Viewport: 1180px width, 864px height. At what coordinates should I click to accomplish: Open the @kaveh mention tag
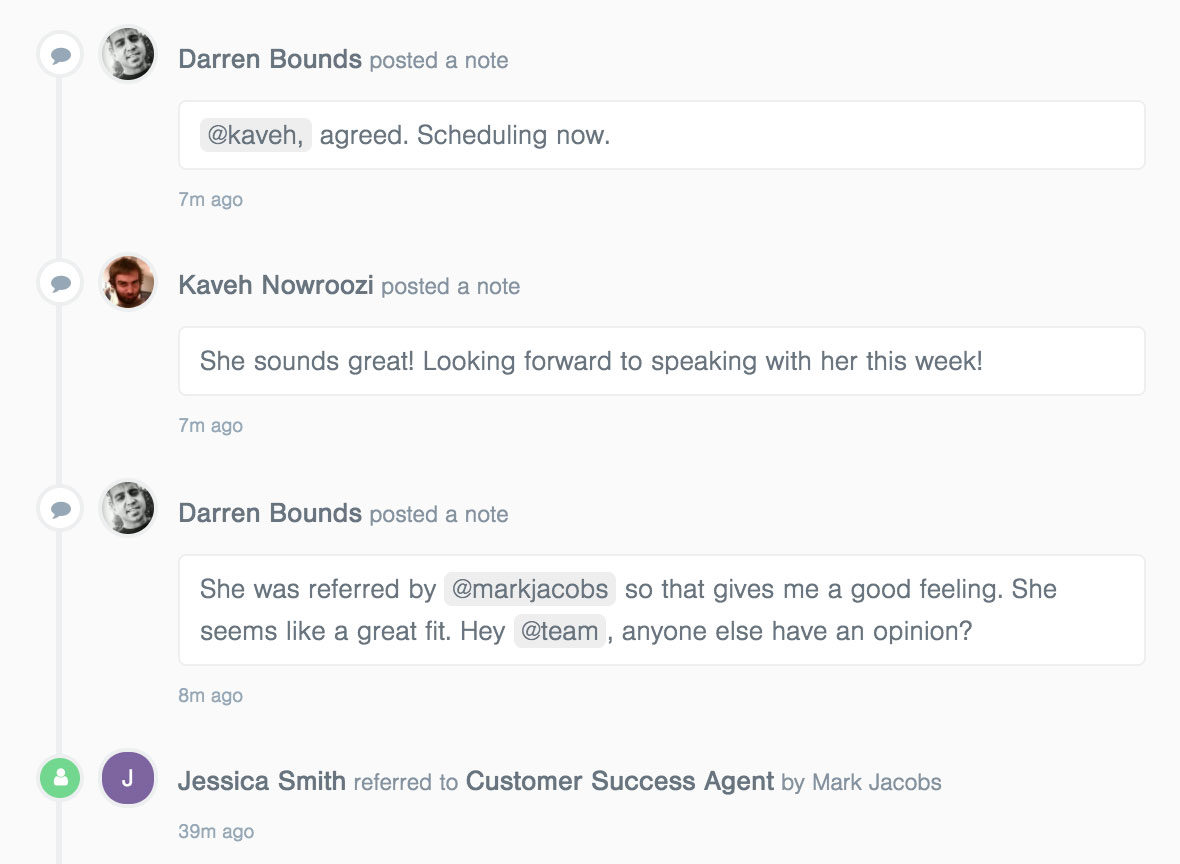point(256,135)
